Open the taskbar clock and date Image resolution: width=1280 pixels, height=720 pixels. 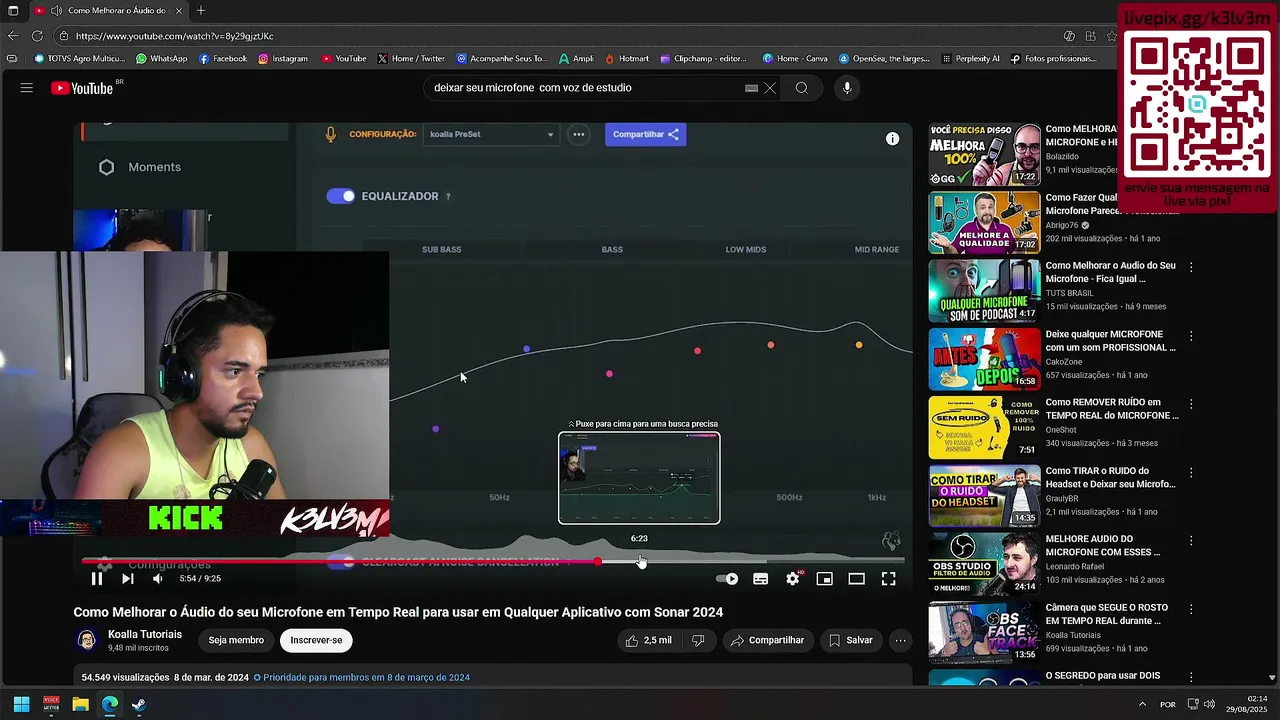pos(1246,704)
